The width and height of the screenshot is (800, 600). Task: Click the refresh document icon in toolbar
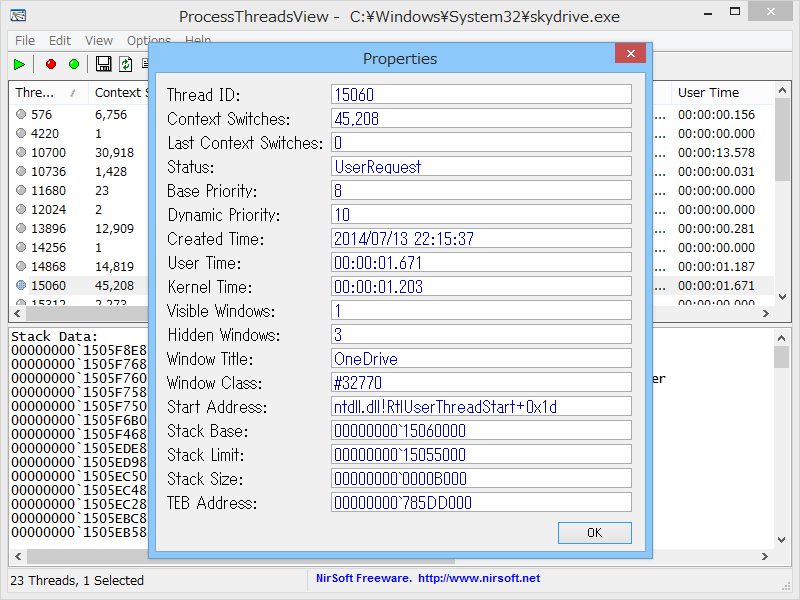[x=126, y=64]
